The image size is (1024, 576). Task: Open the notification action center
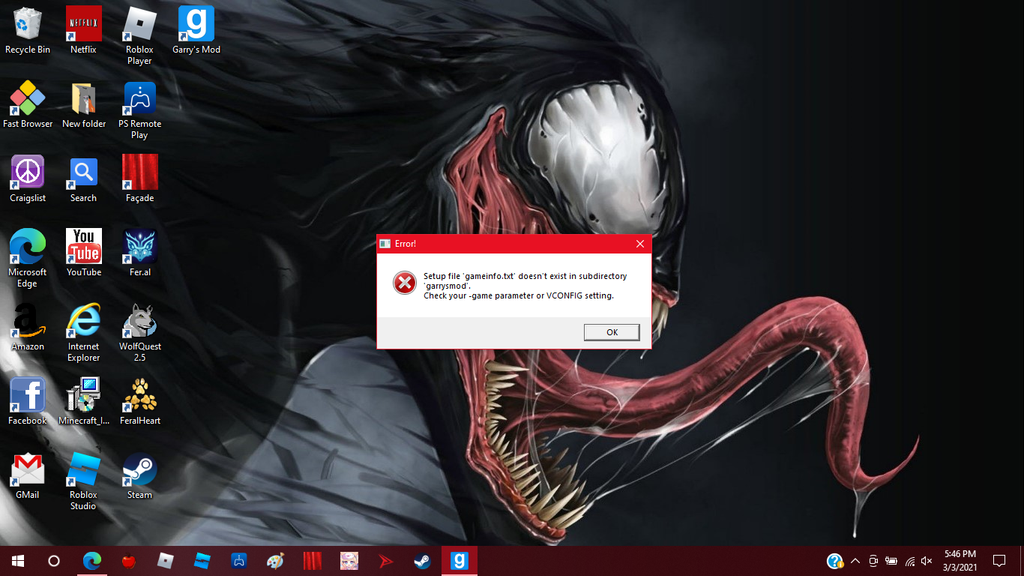(999, 561)
